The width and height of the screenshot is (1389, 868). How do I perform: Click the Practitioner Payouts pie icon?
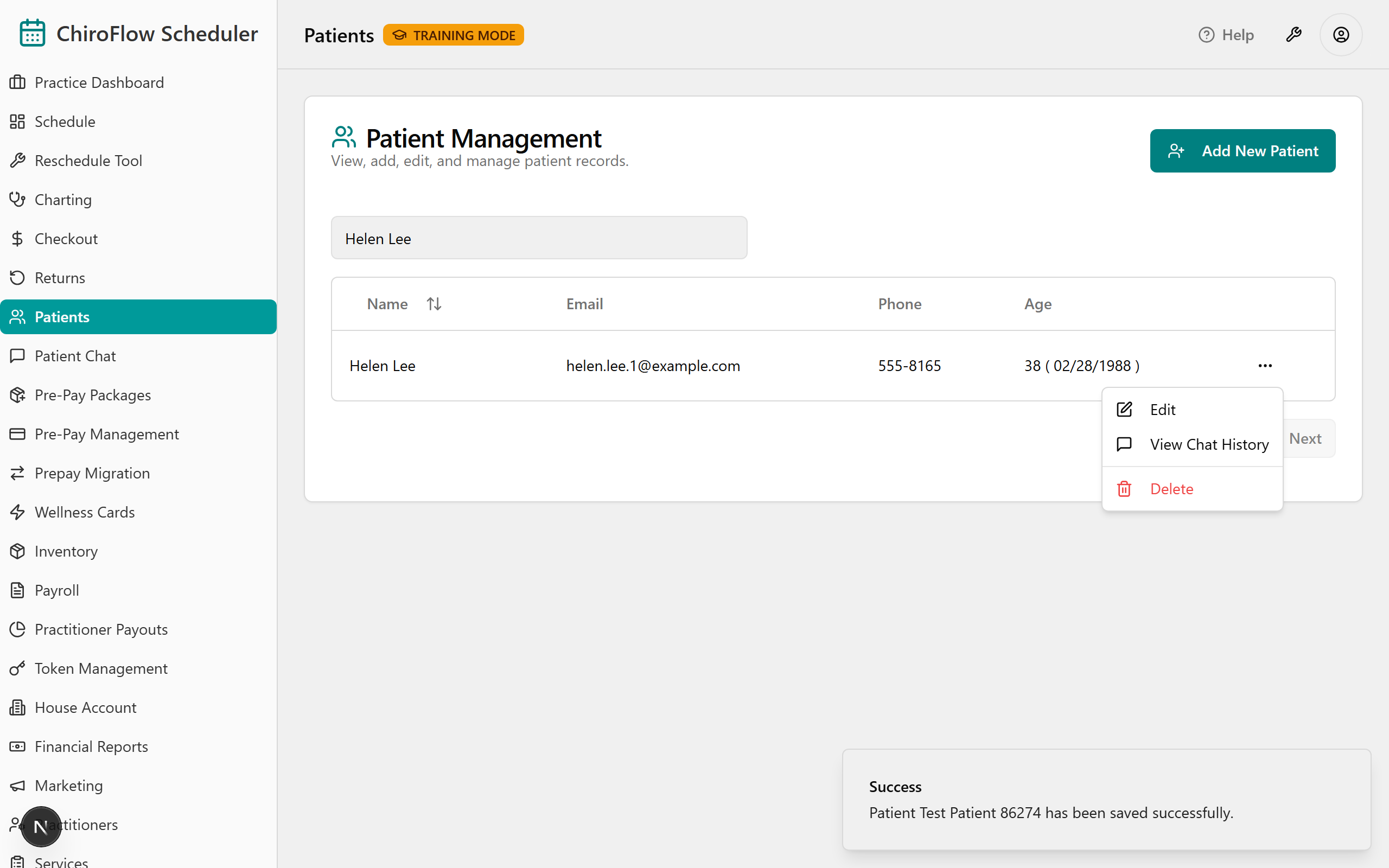coord(17,629)
